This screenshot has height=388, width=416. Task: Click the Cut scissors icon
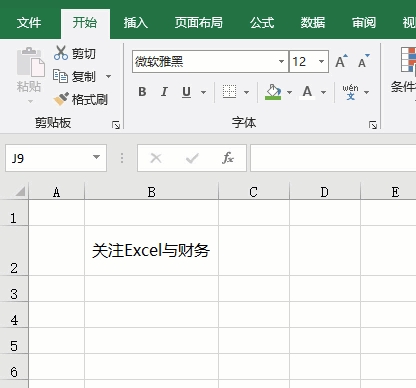61,53
